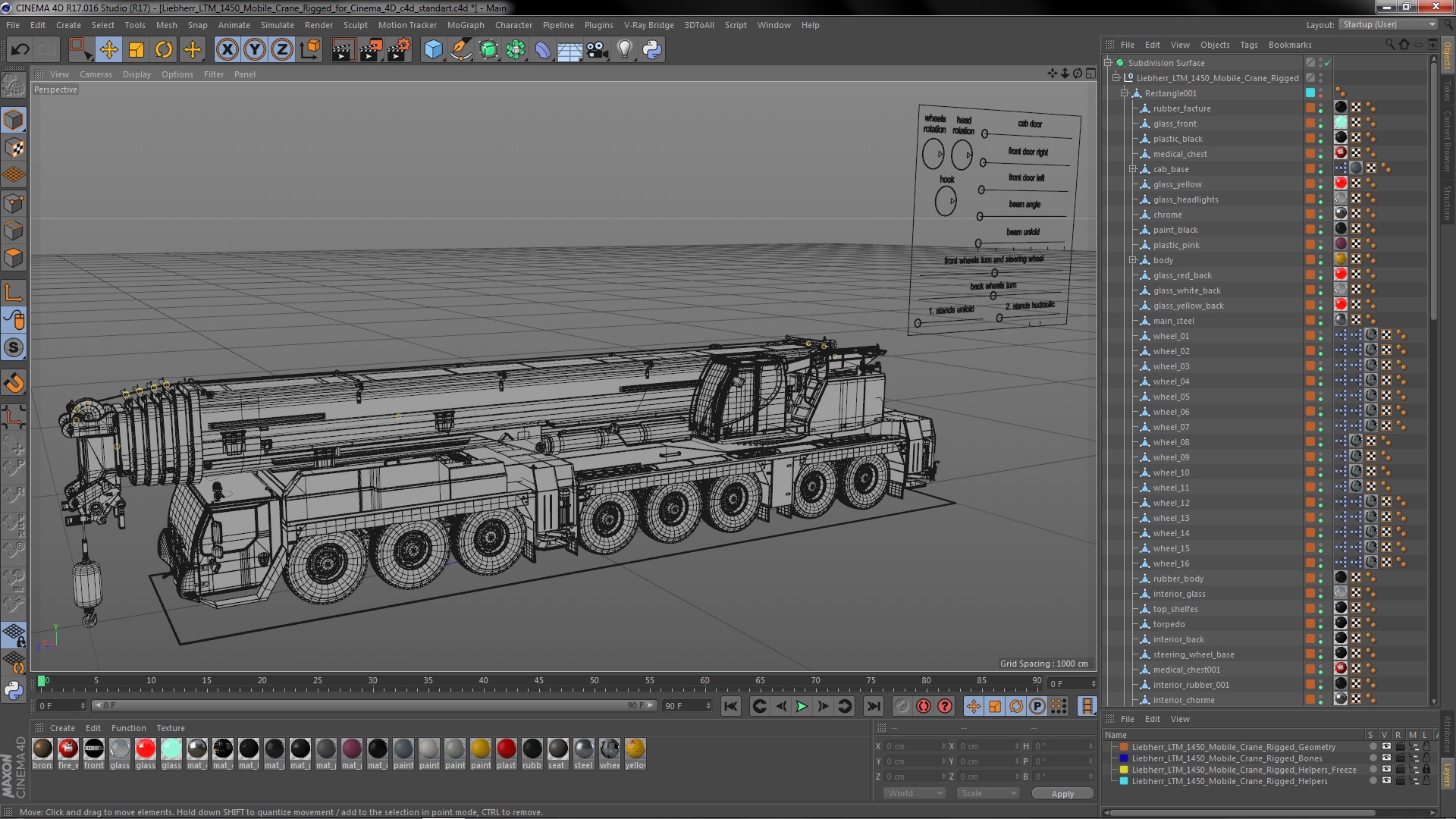Open the MoGraph array icon
This screenshot has width=1456, height=819.
[x=516, y=50]
